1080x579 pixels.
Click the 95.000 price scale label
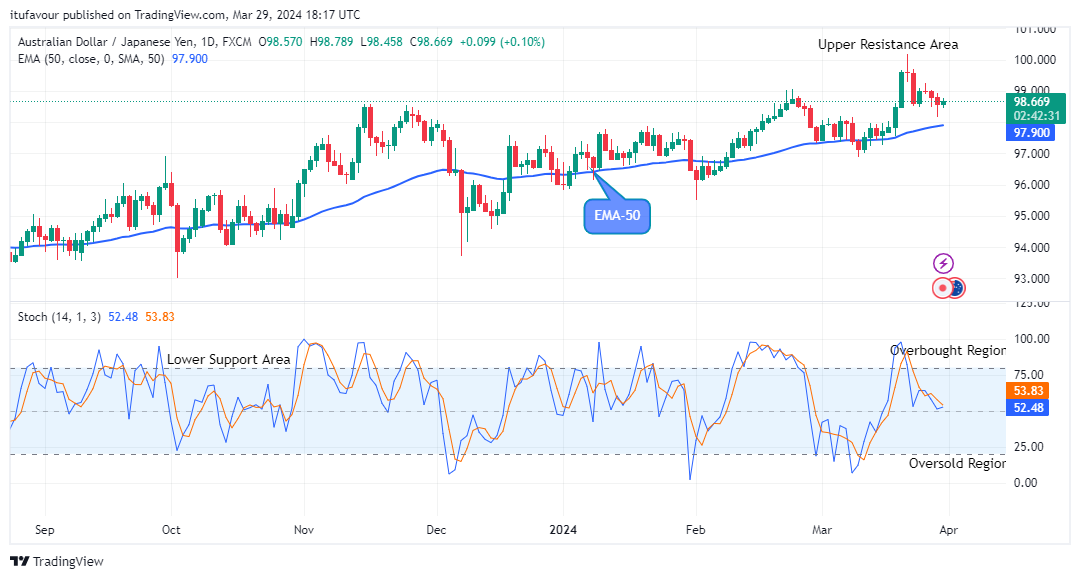tap(1032, 216)
